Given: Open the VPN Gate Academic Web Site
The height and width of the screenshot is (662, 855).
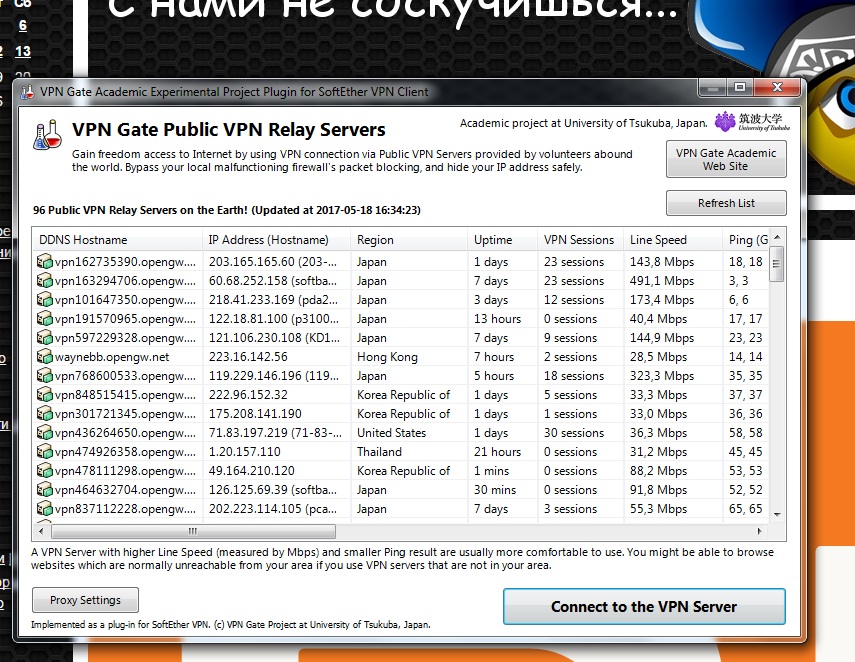Looking at the screenshot, I should point(726,159).
